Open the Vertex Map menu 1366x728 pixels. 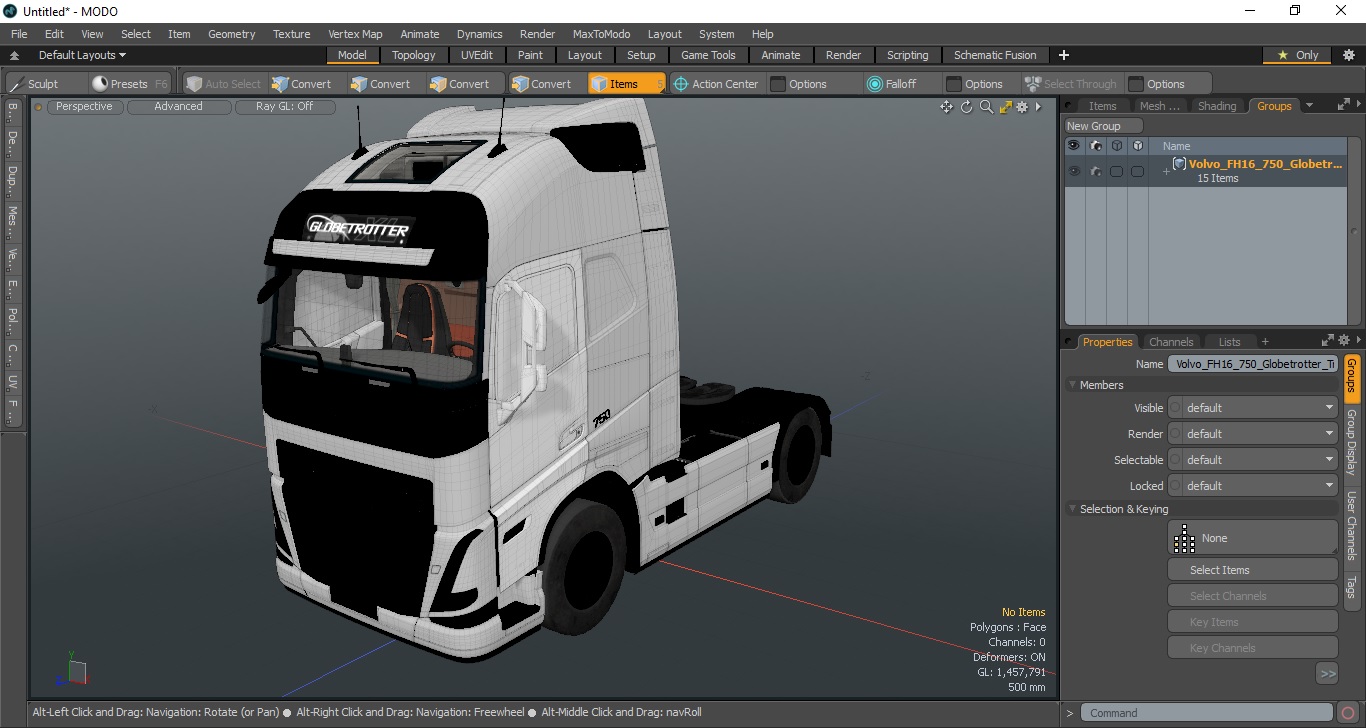[355, 34]
